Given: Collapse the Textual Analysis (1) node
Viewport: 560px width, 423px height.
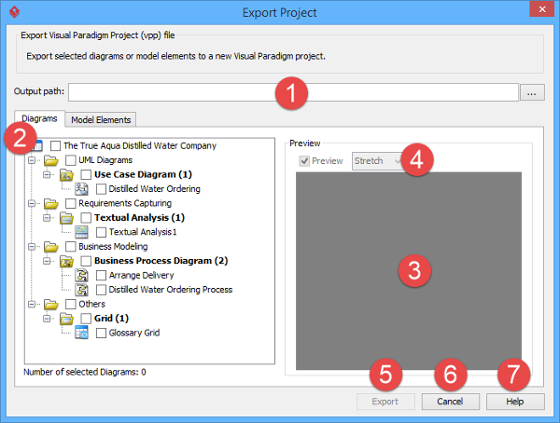Looking at the screenshot, I should coord(47,218).
